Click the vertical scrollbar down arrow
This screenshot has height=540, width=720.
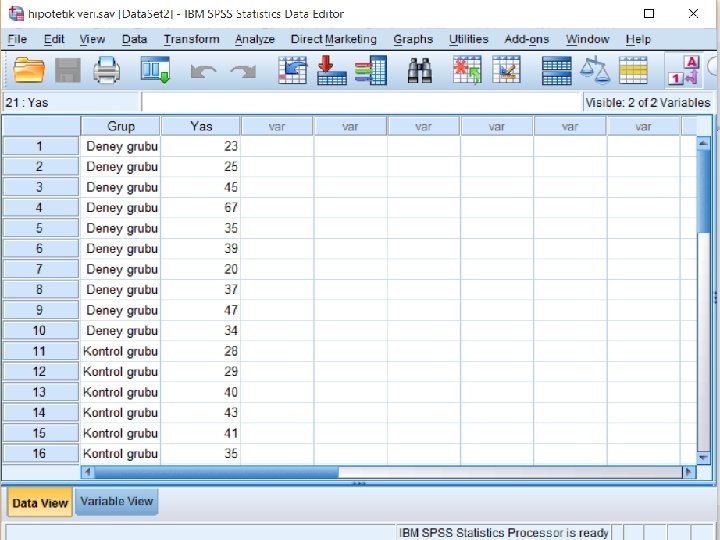(703, 457)
